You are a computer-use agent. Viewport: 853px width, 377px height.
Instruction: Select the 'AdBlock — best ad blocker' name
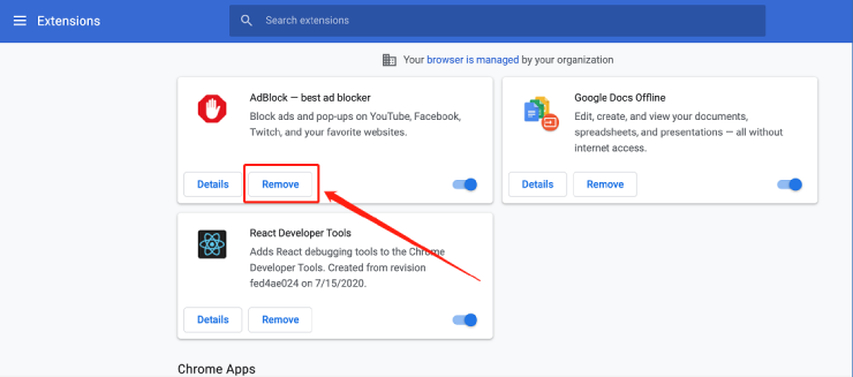click(310, 98)
